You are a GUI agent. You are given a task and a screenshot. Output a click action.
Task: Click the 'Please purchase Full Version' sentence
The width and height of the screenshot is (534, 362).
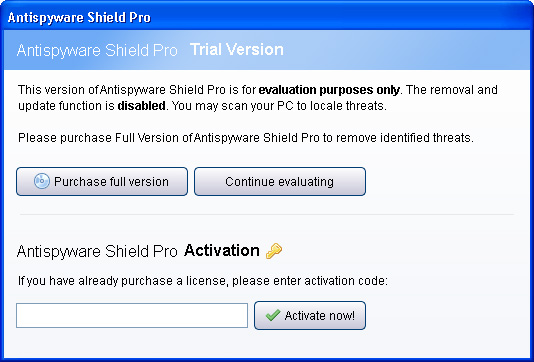pyautogui.click(x=246, y=138)
